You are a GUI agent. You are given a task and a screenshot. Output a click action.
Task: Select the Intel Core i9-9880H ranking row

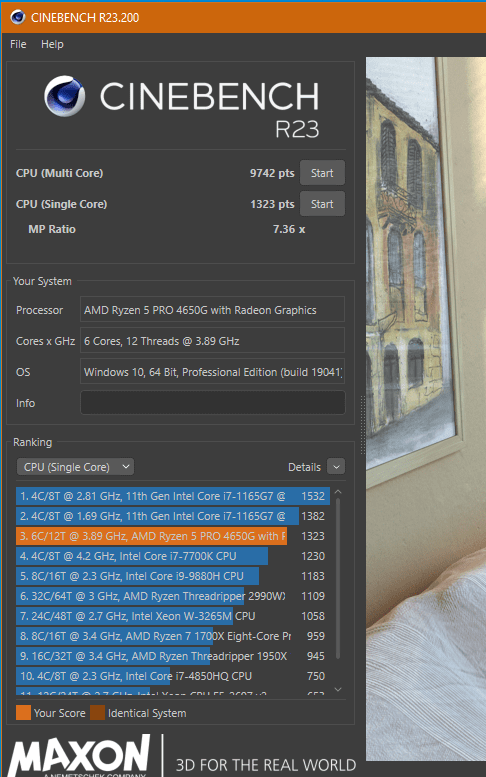pos(173,576)
